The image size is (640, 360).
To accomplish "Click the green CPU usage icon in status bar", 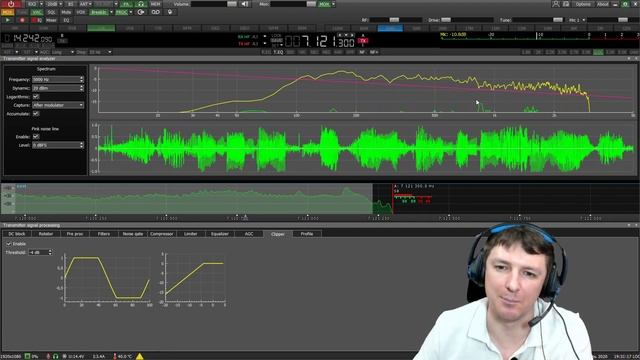I will [x=27, y=356].
